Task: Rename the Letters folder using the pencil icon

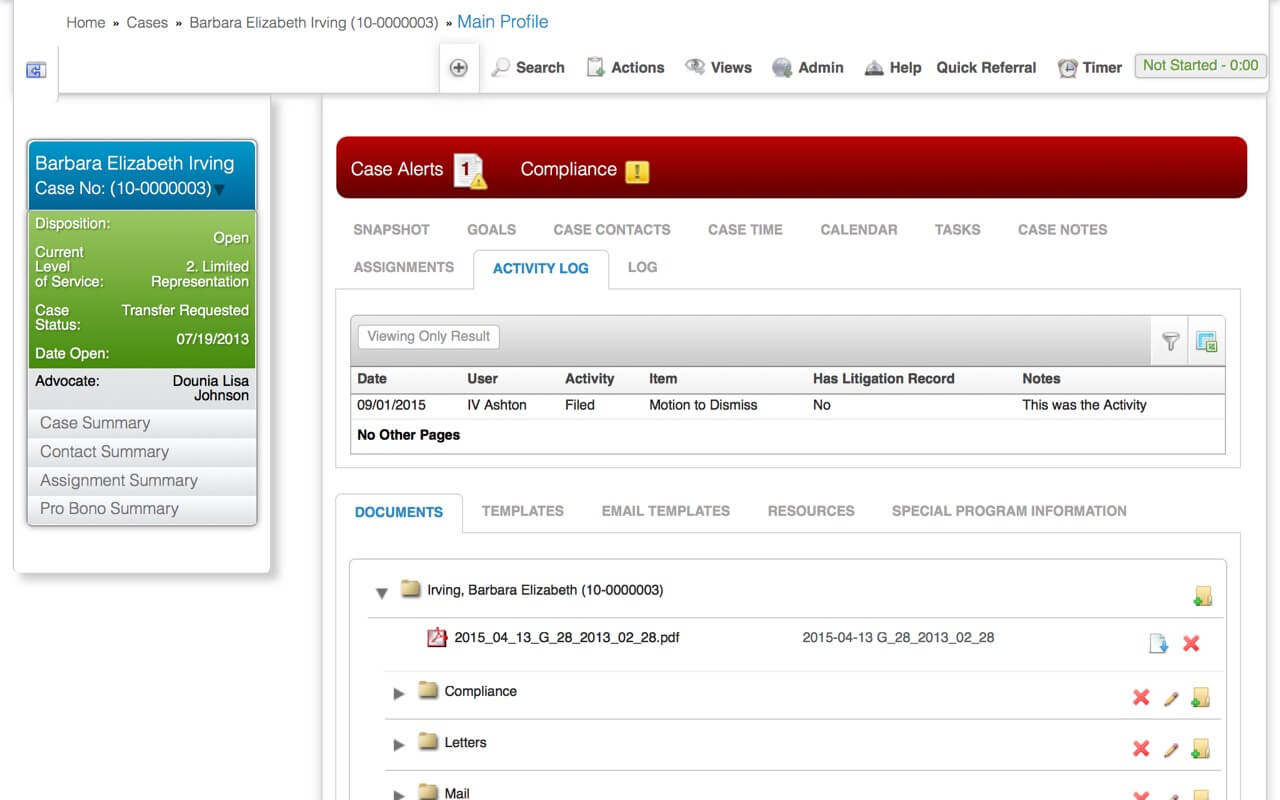Action: [x=1172, y=748]
